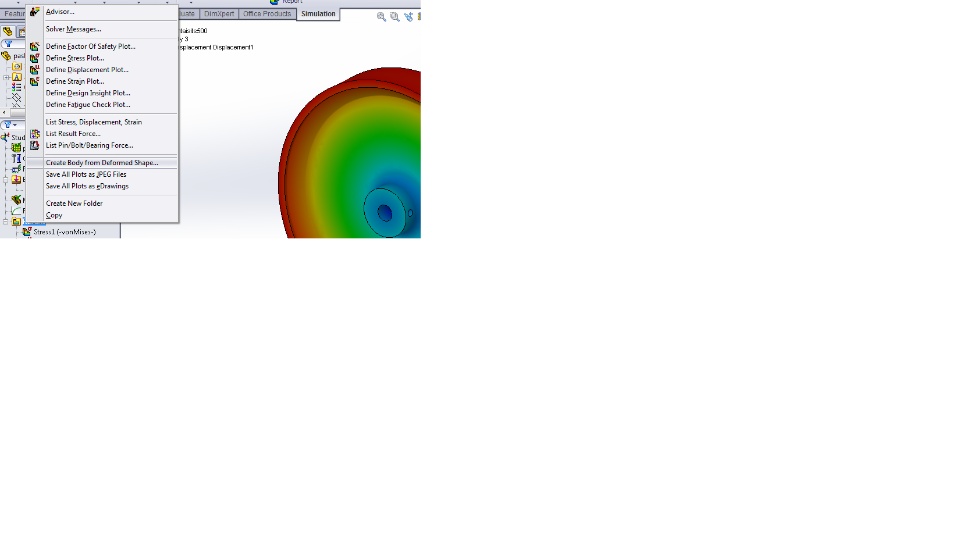960x557 pixels.
Task: Switch to the Office Products tab
Action: 267,13
